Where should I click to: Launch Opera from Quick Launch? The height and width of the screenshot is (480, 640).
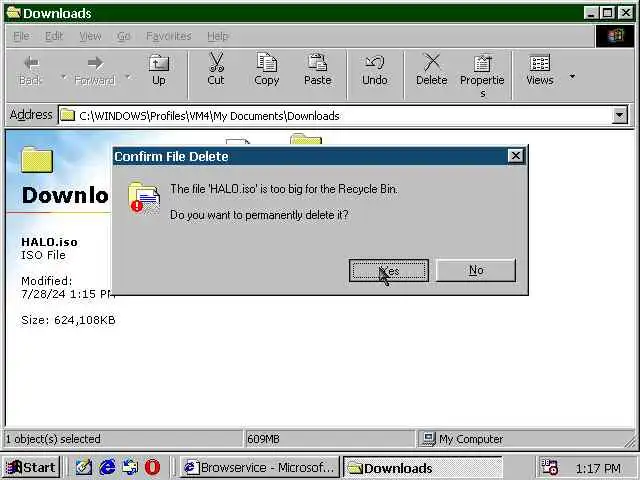[153, 467]
